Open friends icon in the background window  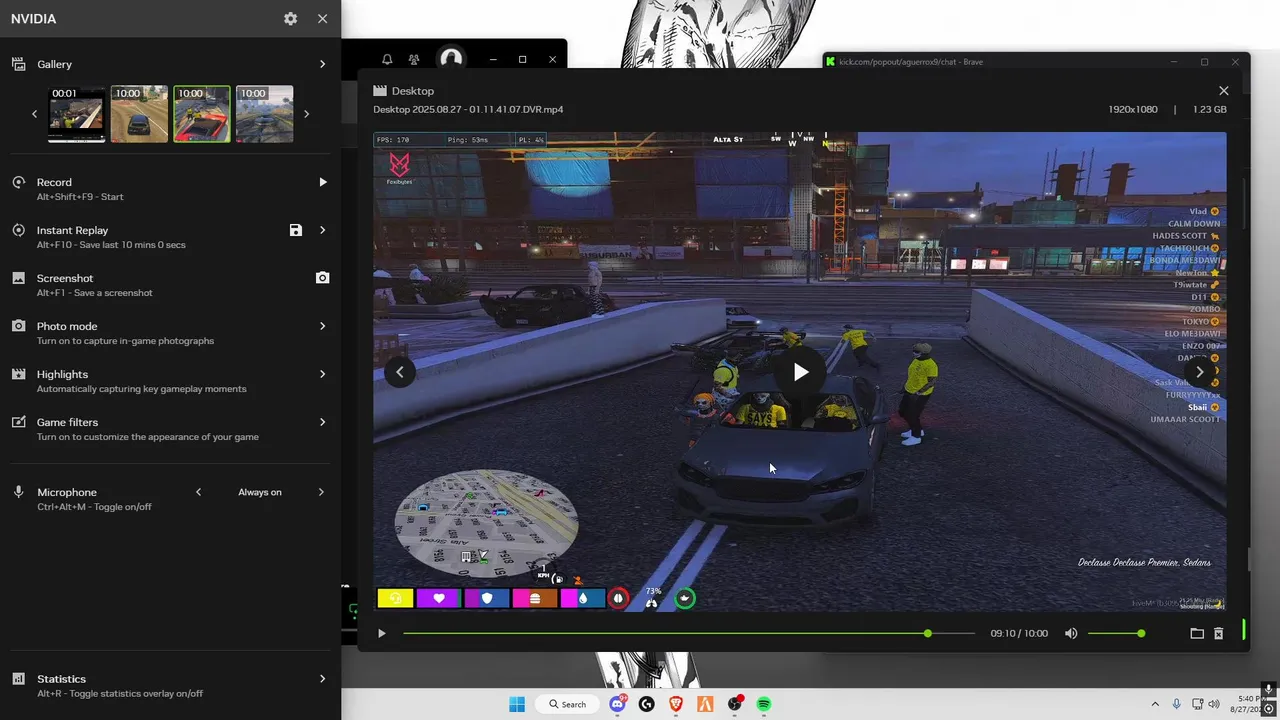[415, 60]
